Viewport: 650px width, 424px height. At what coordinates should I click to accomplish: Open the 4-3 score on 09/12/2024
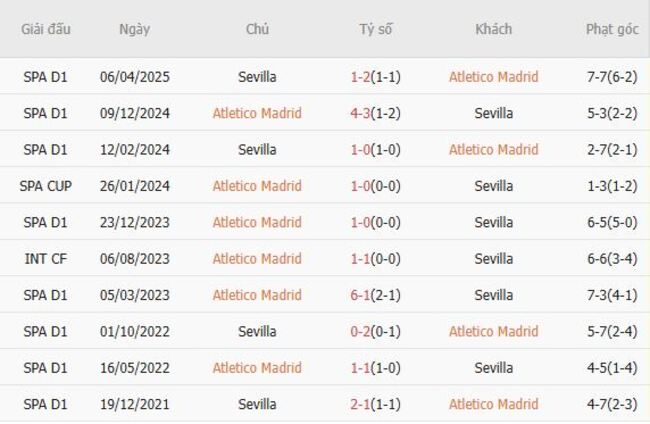coord(361,113)
